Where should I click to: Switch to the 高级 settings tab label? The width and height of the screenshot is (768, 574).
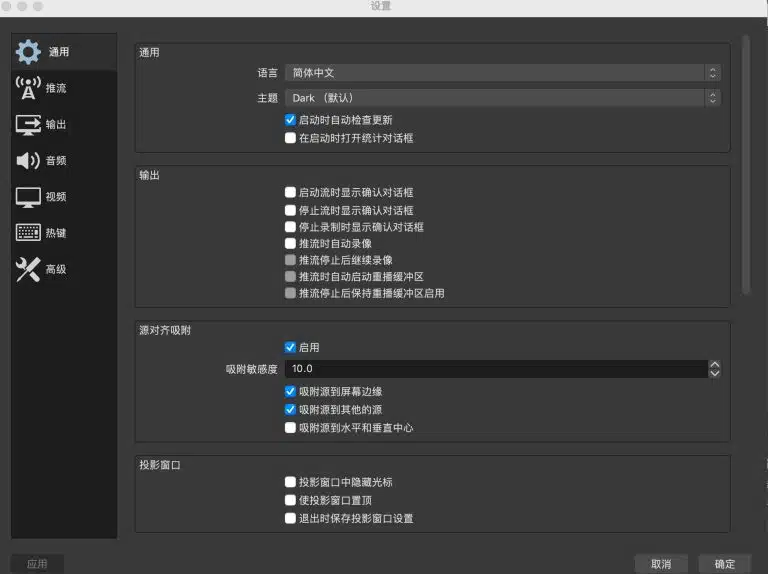[x=56, y=269]
